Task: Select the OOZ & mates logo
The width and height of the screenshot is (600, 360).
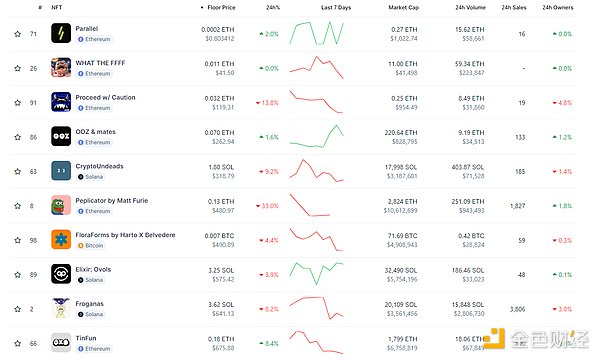Action: 61,136
